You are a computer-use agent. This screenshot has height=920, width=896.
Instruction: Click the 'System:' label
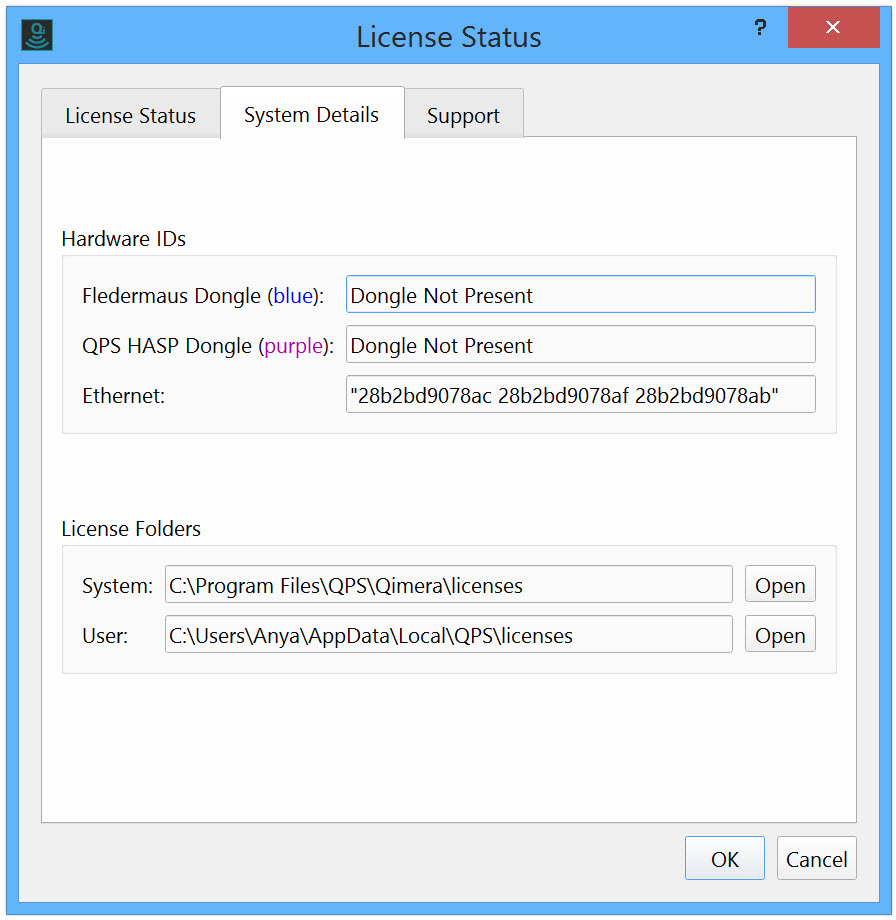click(117, 586)
